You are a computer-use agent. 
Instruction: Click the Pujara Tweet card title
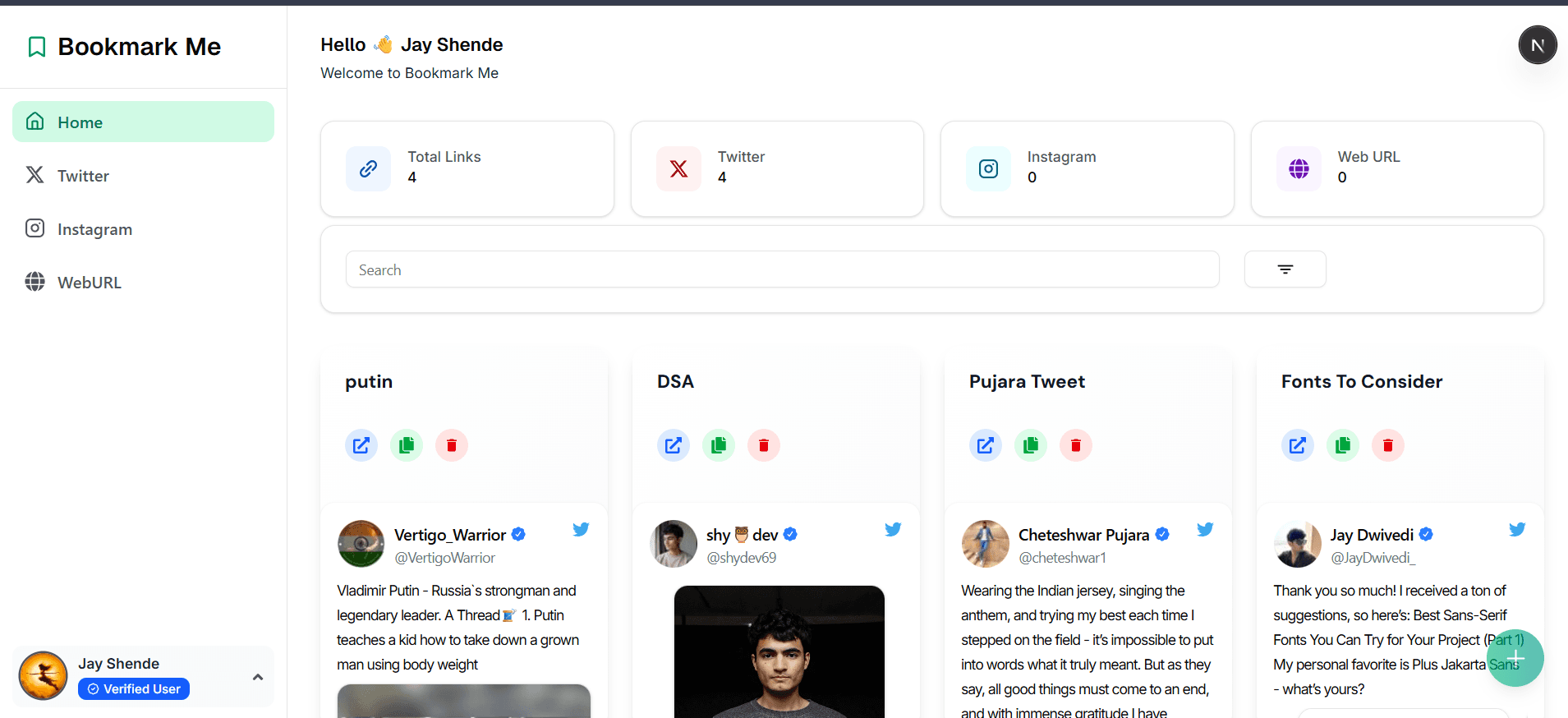tap(1027, 382)
